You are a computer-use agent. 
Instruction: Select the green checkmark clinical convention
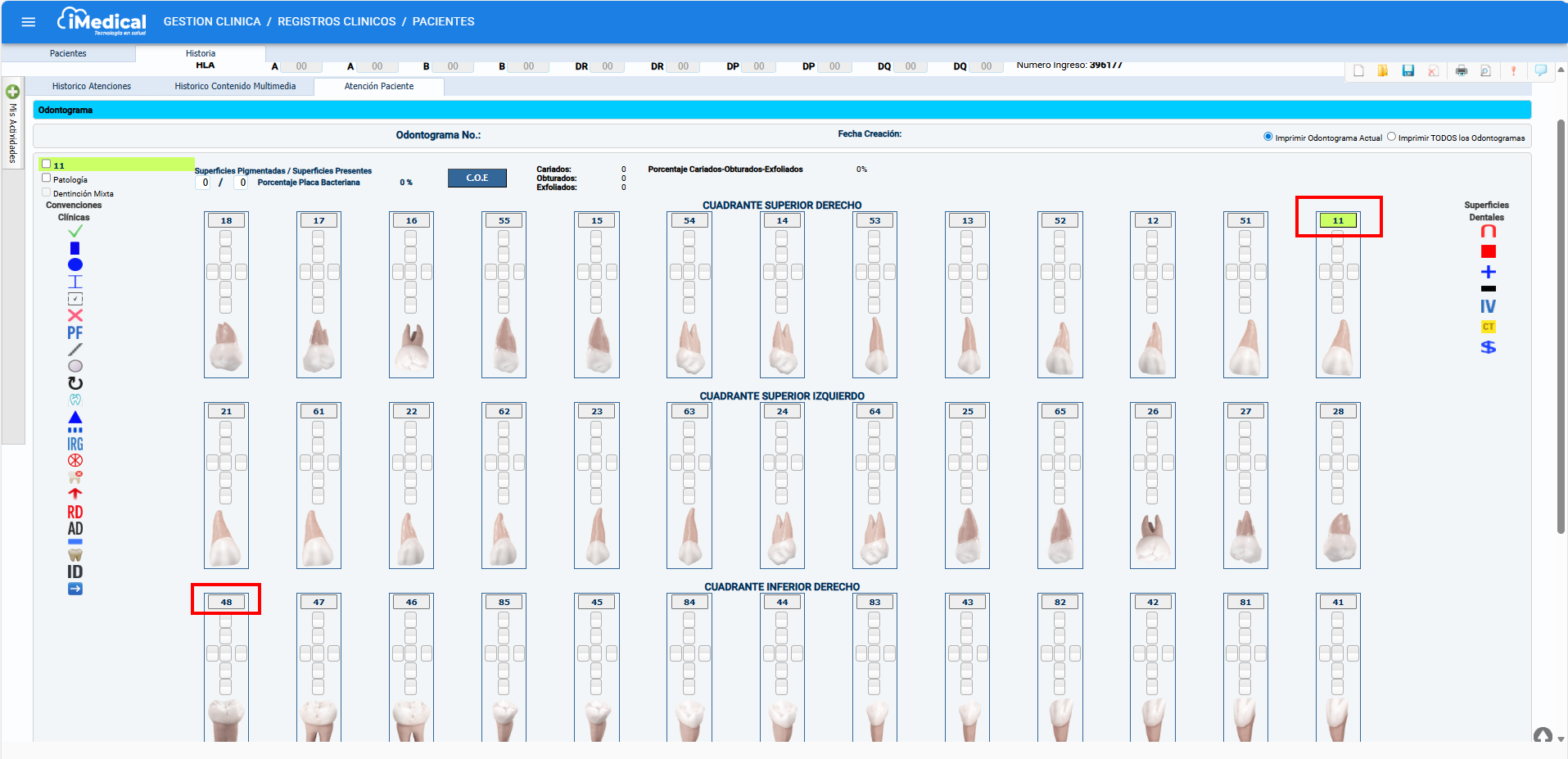coord(75,232)
